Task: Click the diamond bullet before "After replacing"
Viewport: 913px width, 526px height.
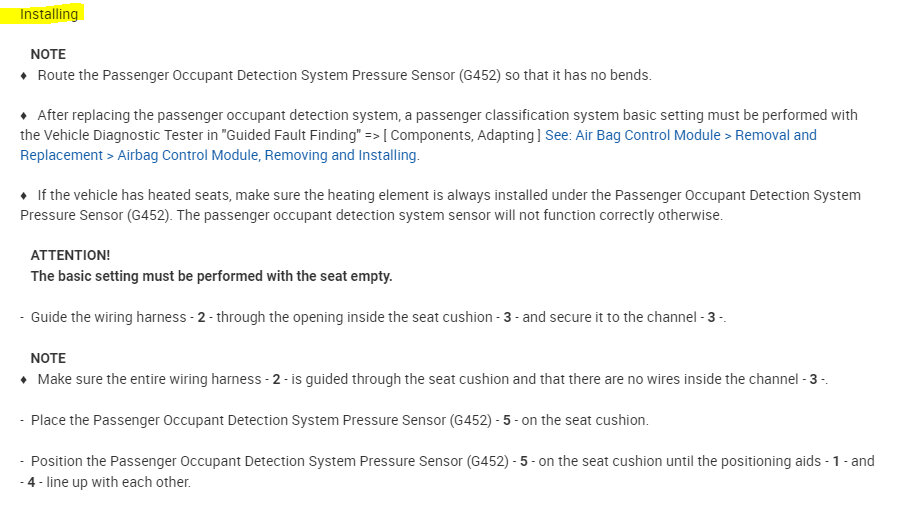Action: pyautogui.click(x=24, y=115)
